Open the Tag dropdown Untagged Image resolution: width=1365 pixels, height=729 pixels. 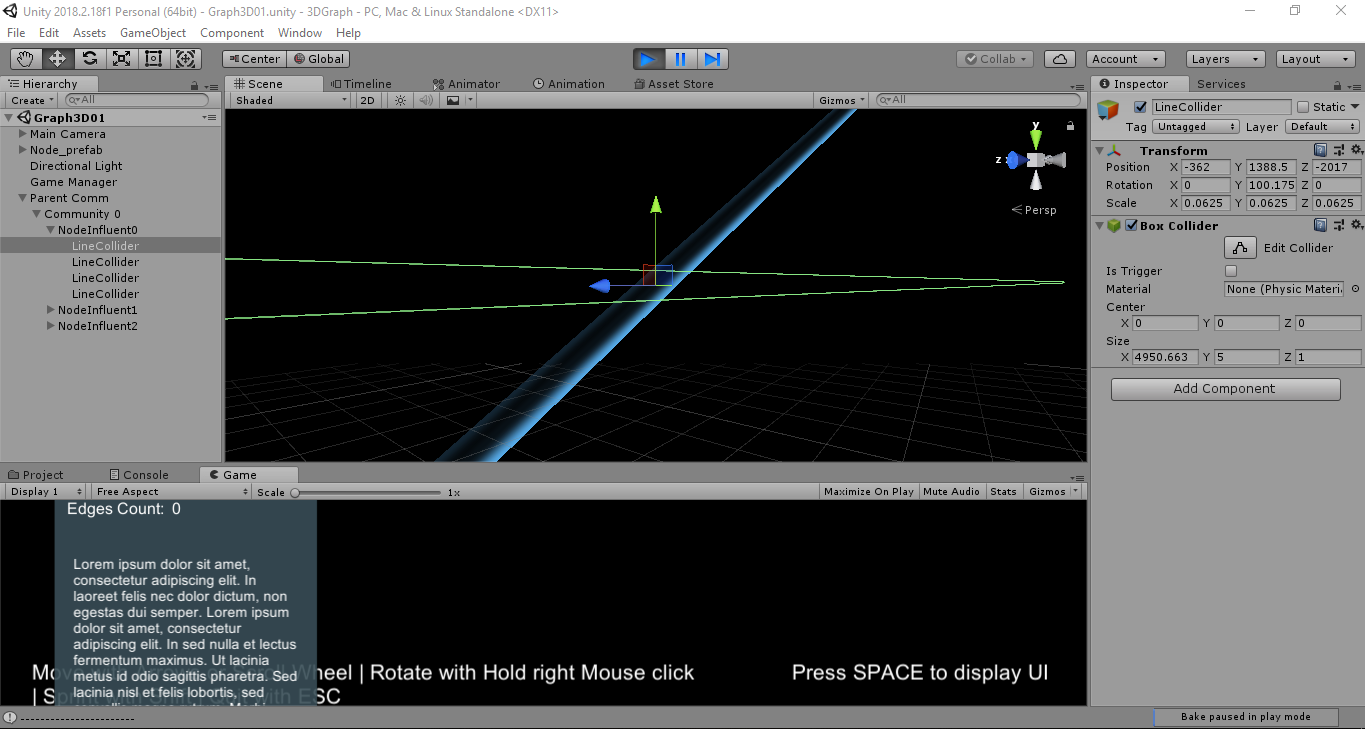coord(1196,127)
